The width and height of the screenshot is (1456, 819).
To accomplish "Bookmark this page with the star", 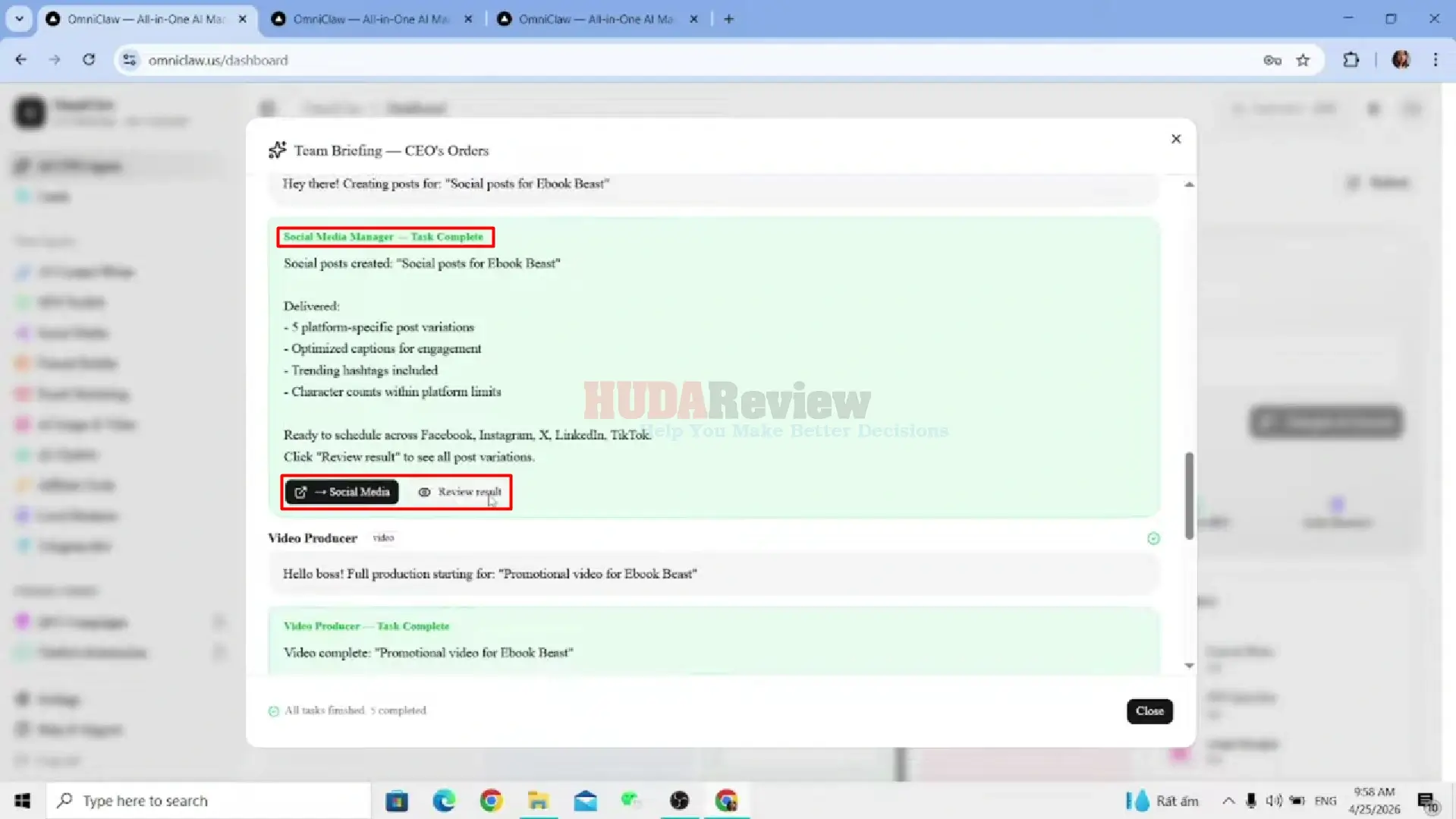I will (x=1303, y=60).
